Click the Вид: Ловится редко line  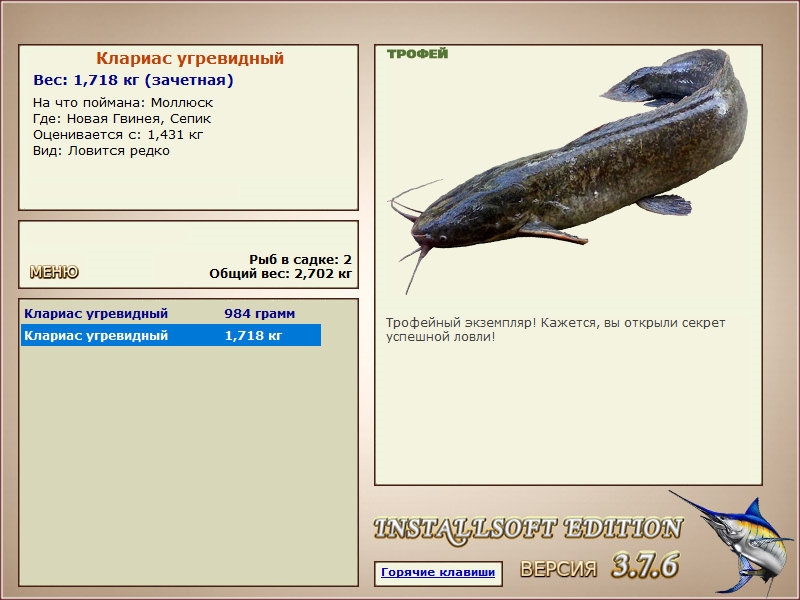(101, 151)
